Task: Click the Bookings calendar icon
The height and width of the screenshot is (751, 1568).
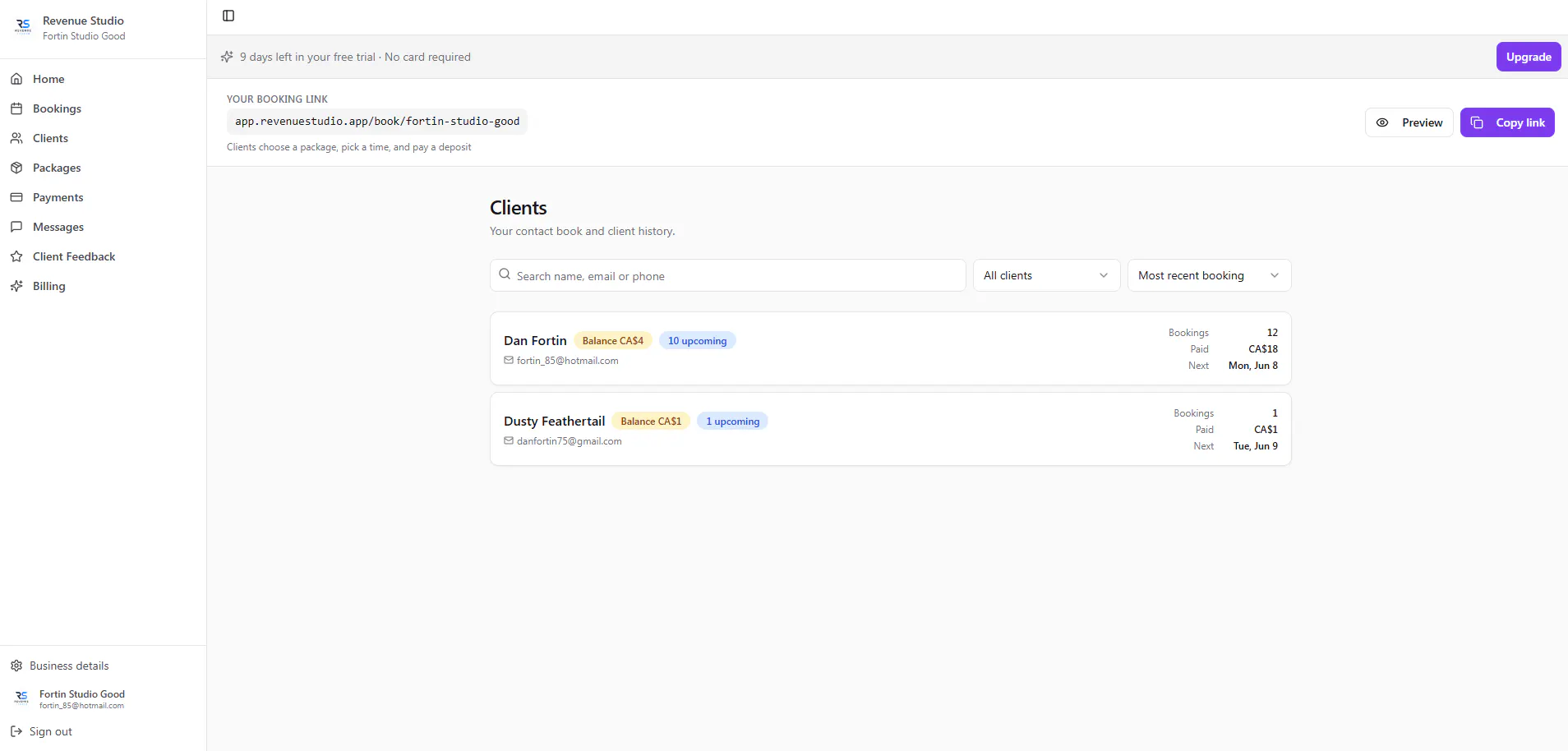Action: click(x=16, y=108)
